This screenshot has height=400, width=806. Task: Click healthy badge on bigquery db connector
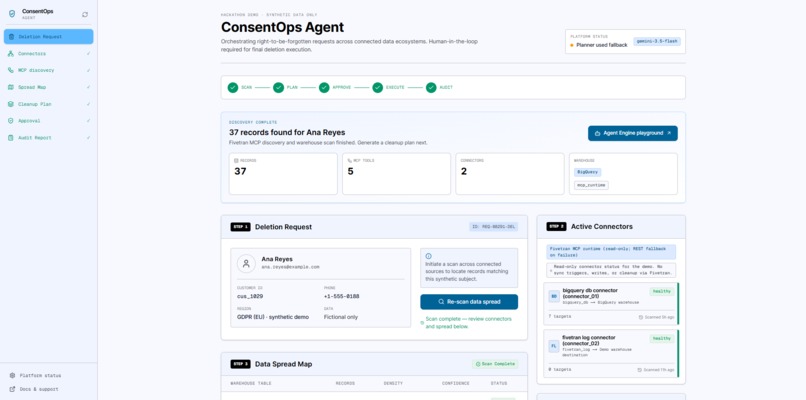pos(662,292)
